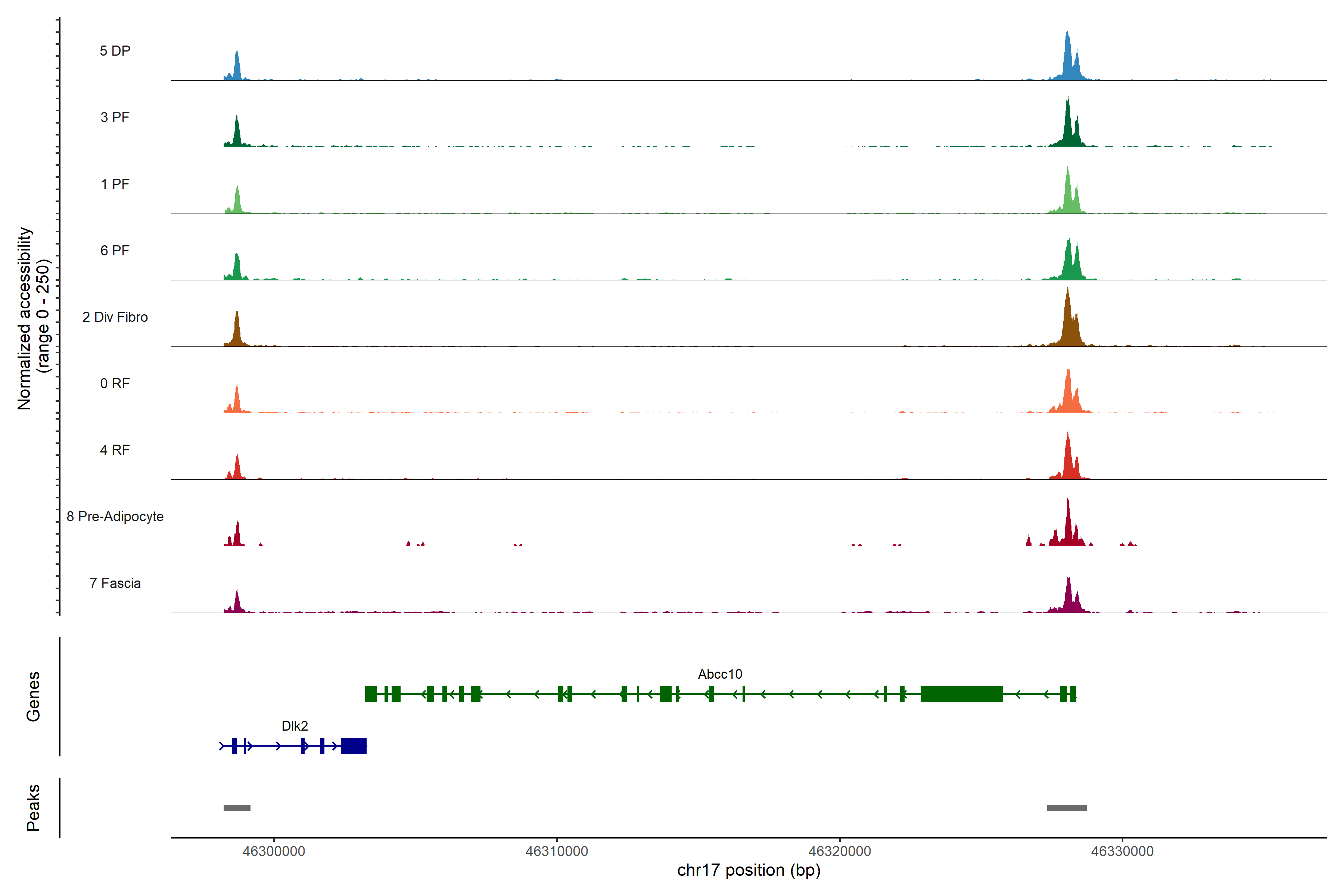Click the 3 PF track label
Image resolution: width=1344 pixels, height=896 pixels.
pos(115,117)
